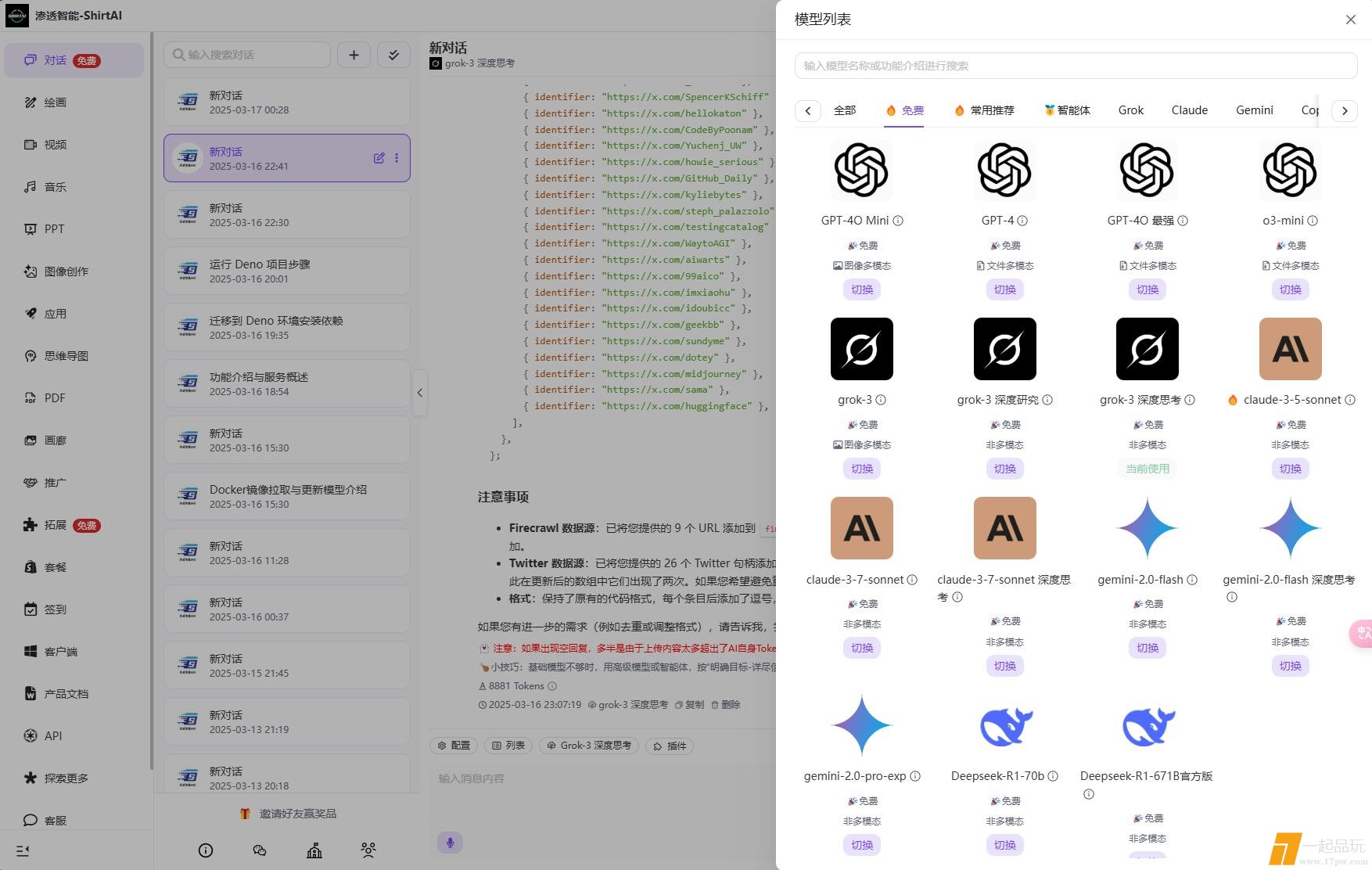Click the info icon beside gemini-2.0-flash
The width and height of the screenshot is (1372, 870).
(x=1192, y=580)
